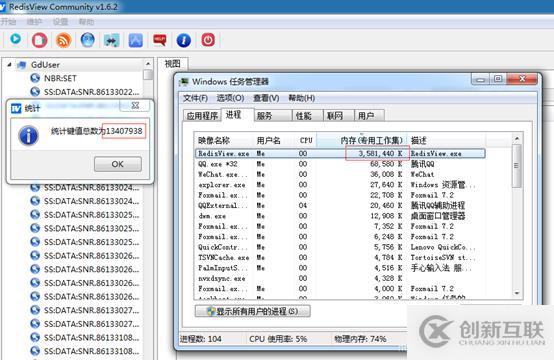
Task: Click the 腾讯QQ辅助进程 description
Action: (x=438, y=206)
